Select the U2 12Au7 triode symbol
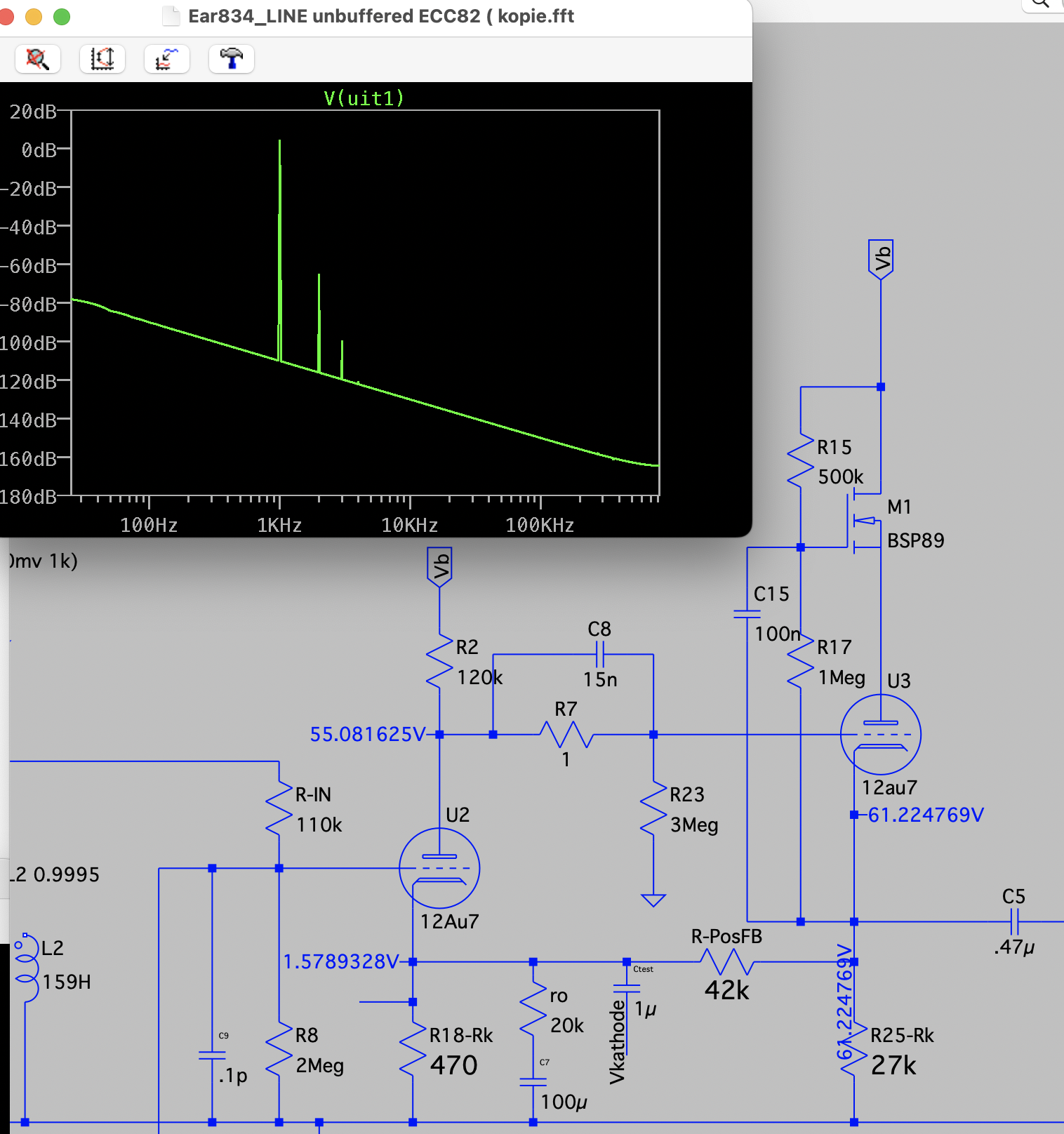 tap(439, 868)
